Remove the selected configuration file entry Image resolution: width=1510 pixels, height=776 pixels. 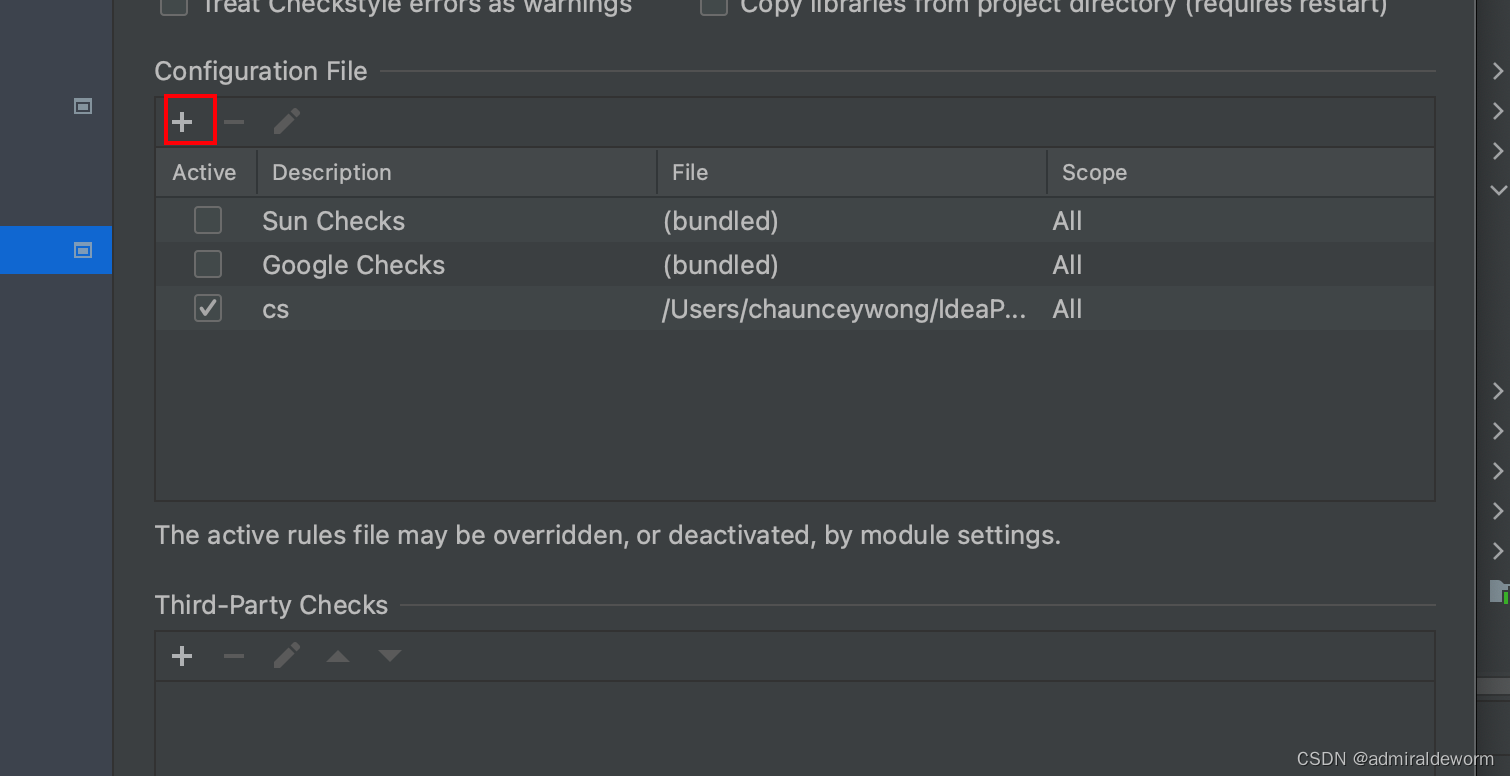coord(234,122)
